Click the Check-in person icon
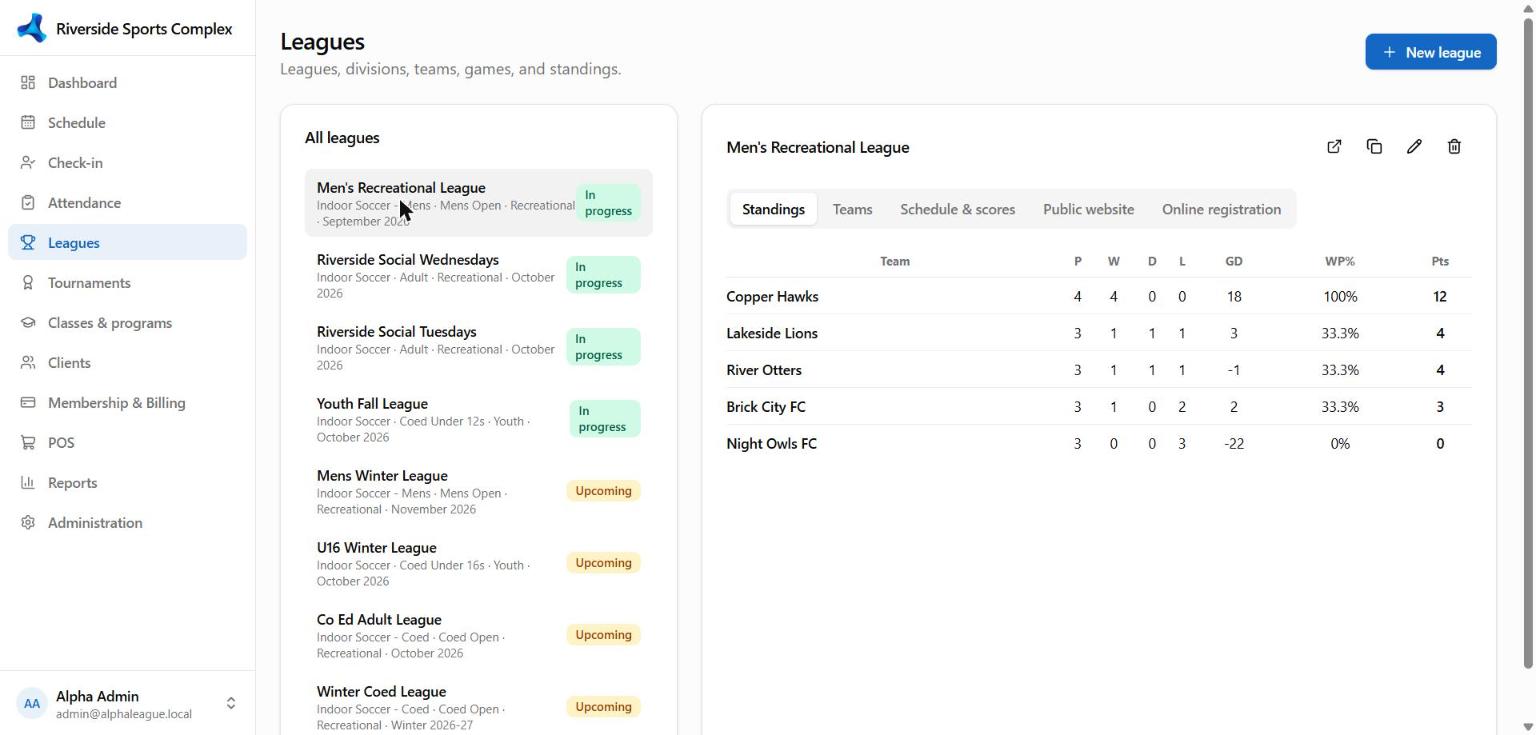Viewport: 1536px width, 735px height. [x=28, y=163]
